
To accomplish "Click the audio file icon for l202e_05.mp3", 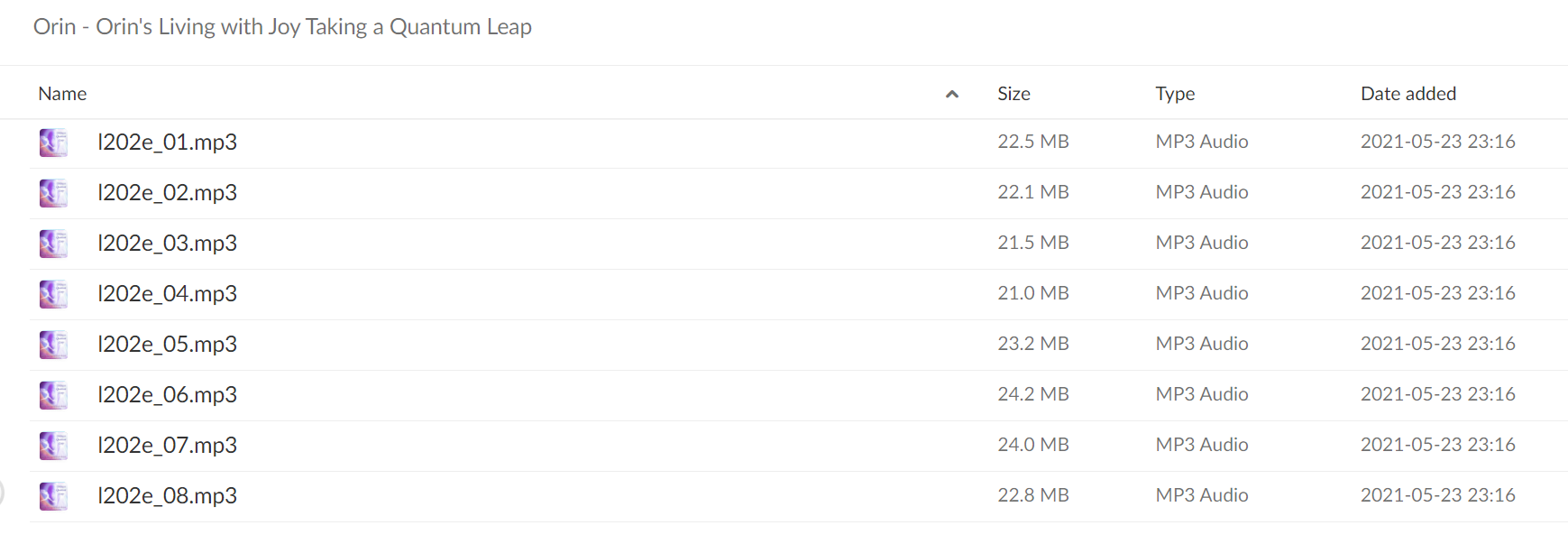I will click(x=53, y=345).
